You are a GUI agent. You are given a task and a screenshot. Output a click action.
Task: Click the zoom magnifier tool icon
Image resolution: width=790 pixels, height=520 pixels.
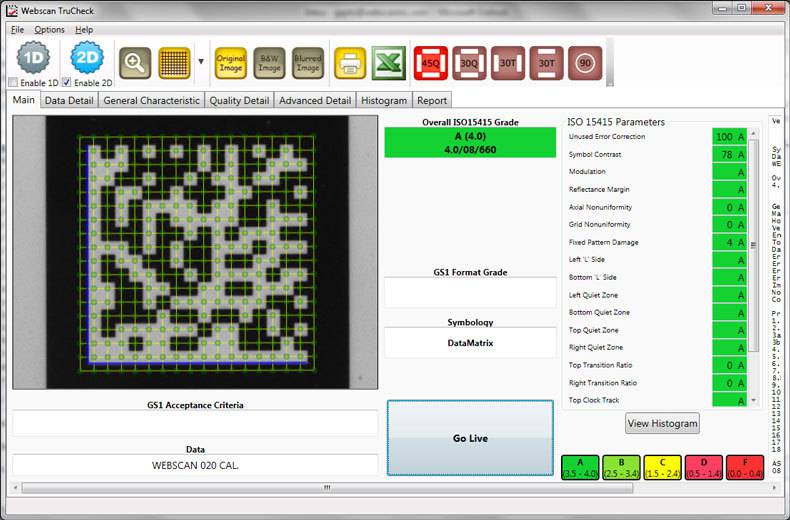(x=135, y=63)
